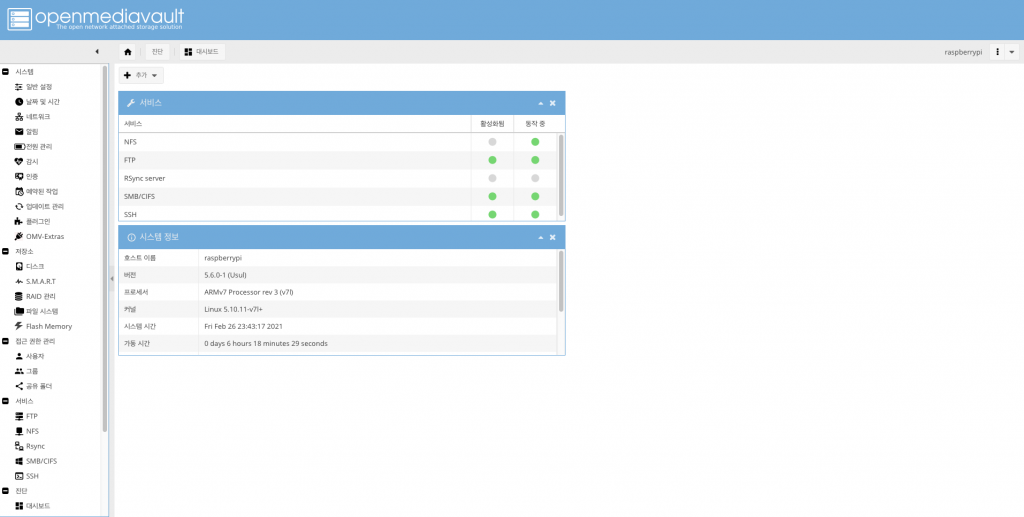Open the kebab menu next to raspberrypi

point(997,52)
